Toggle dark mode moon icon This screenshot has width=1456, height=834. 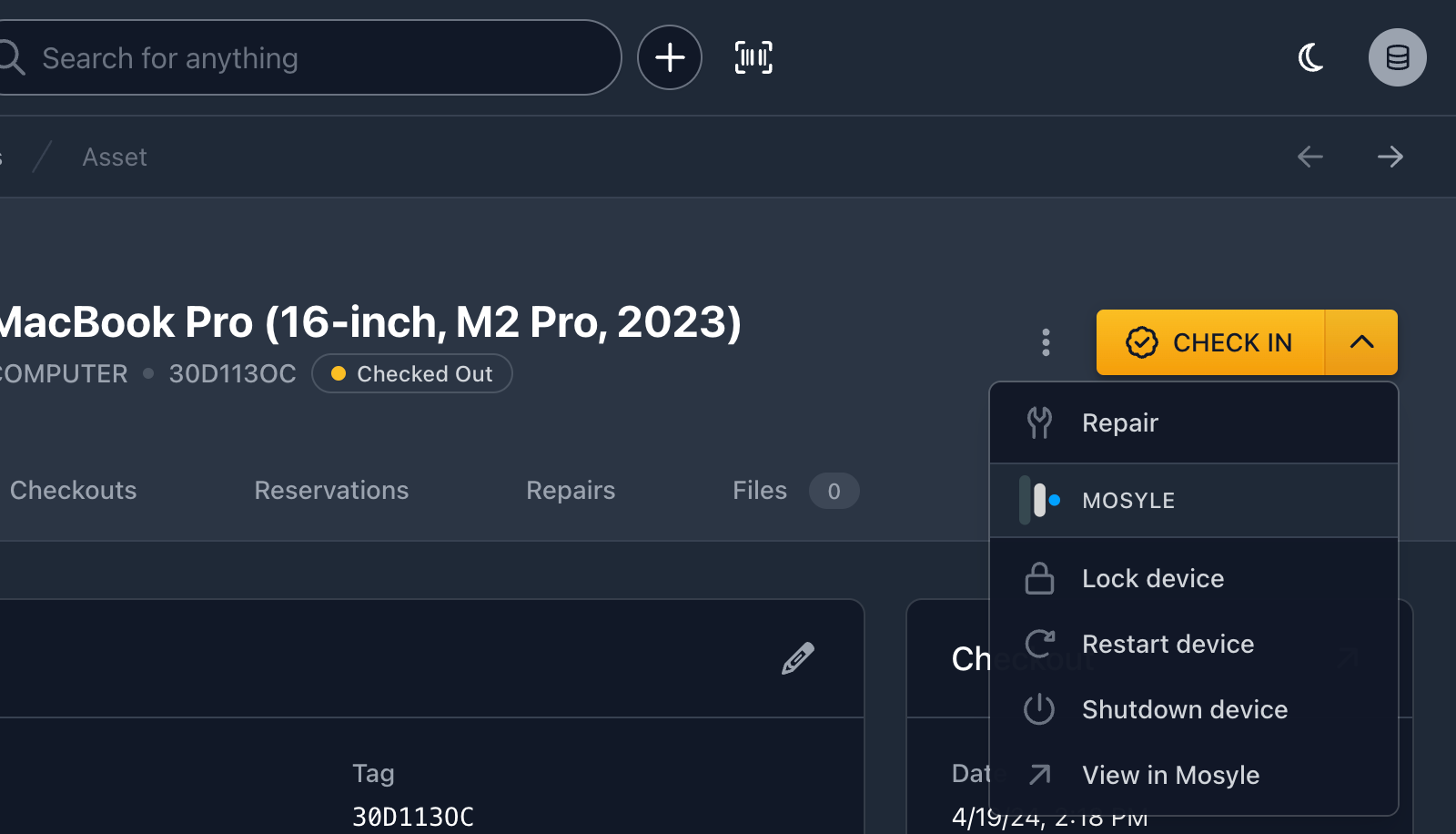[1310, 57]
